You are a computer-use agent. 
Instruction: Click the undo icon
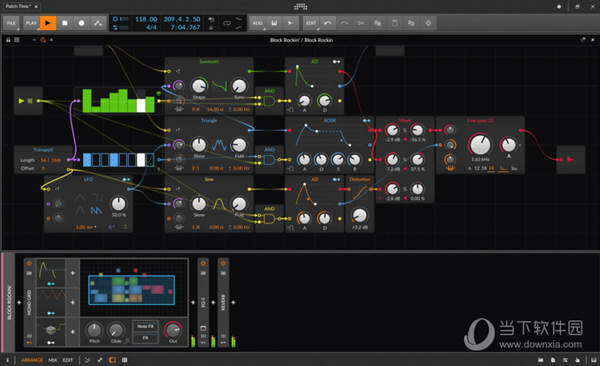[328, 23]
